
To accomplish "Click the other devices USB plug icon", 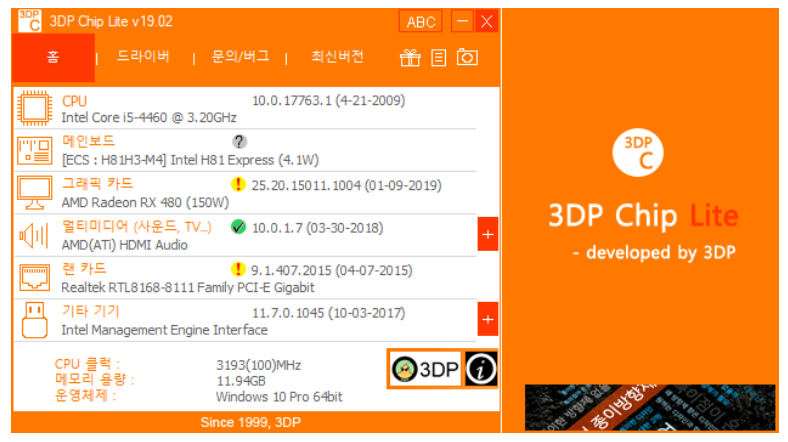I will [x=35, y=320].
